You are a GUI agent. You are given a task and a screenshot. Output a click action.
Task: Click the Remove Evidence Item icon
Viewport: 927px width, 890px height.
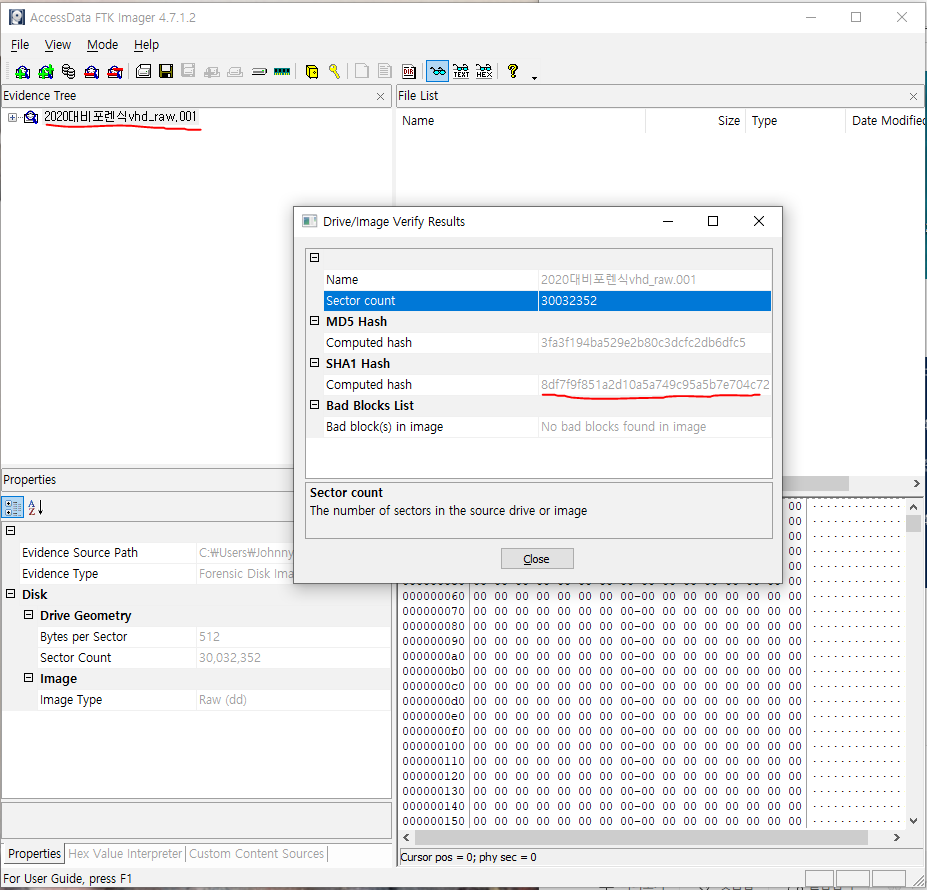tap(92, 72)
